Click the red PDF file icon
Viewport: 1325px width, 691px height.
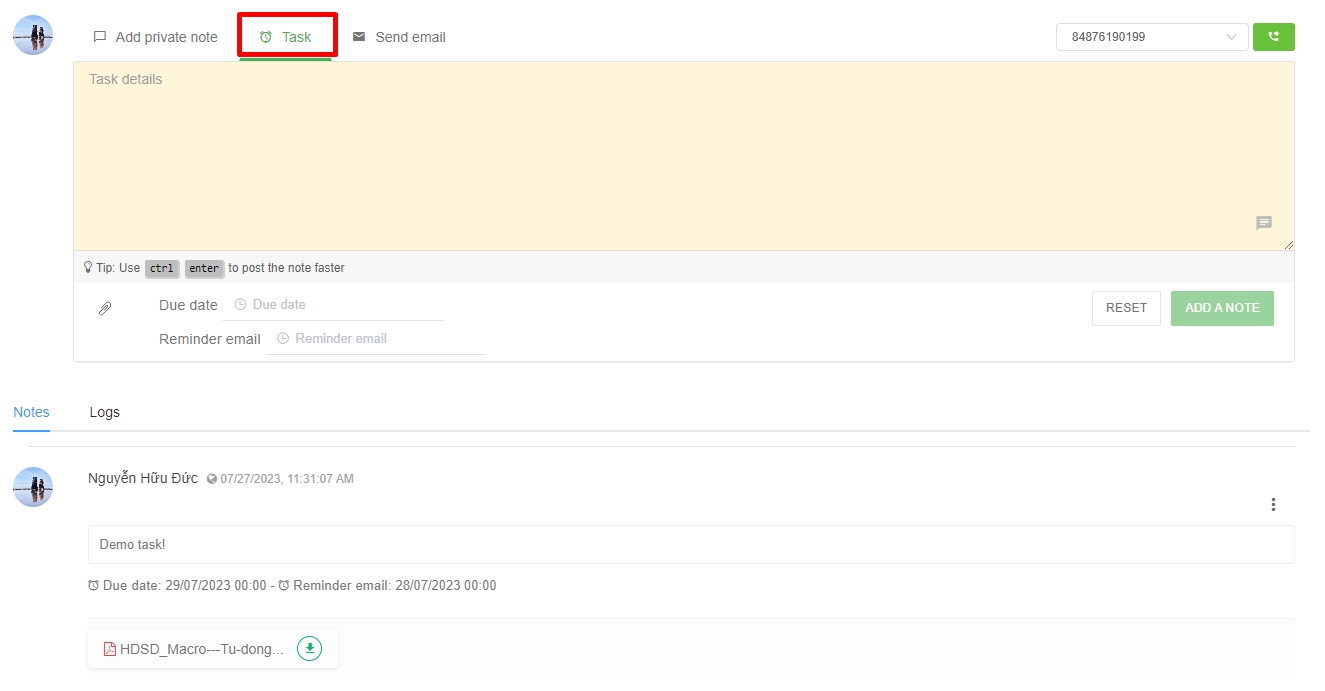coord(110,649)
